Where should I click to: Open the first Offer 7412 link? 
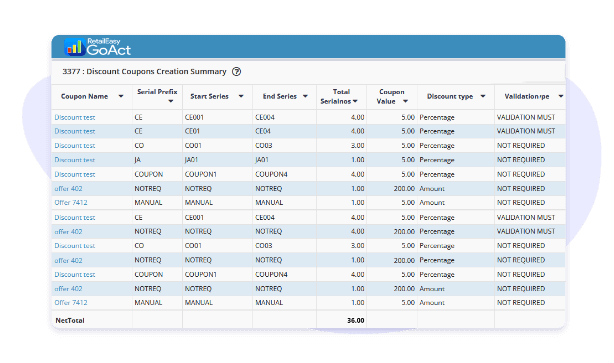tap(71, 202)
